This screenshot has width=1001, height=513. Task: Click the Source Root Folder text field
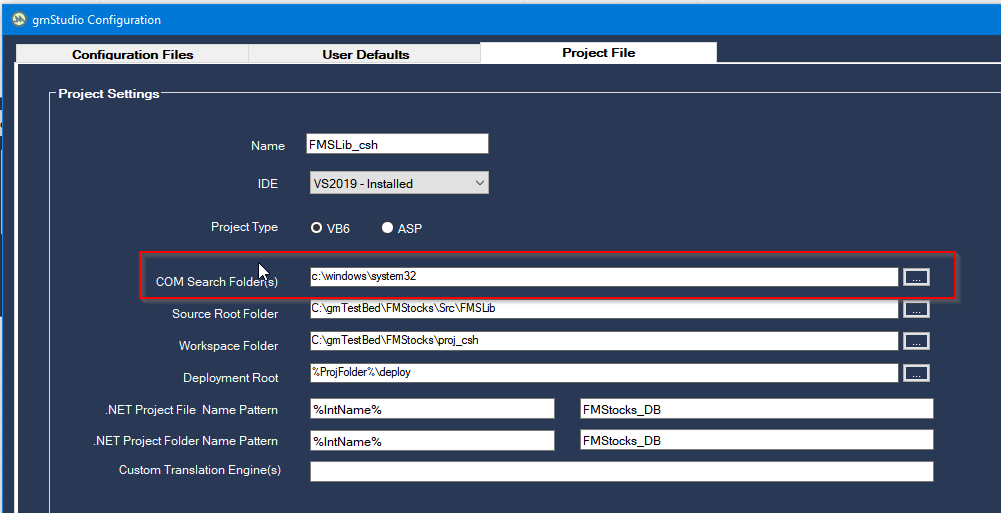tap(603, 308)
